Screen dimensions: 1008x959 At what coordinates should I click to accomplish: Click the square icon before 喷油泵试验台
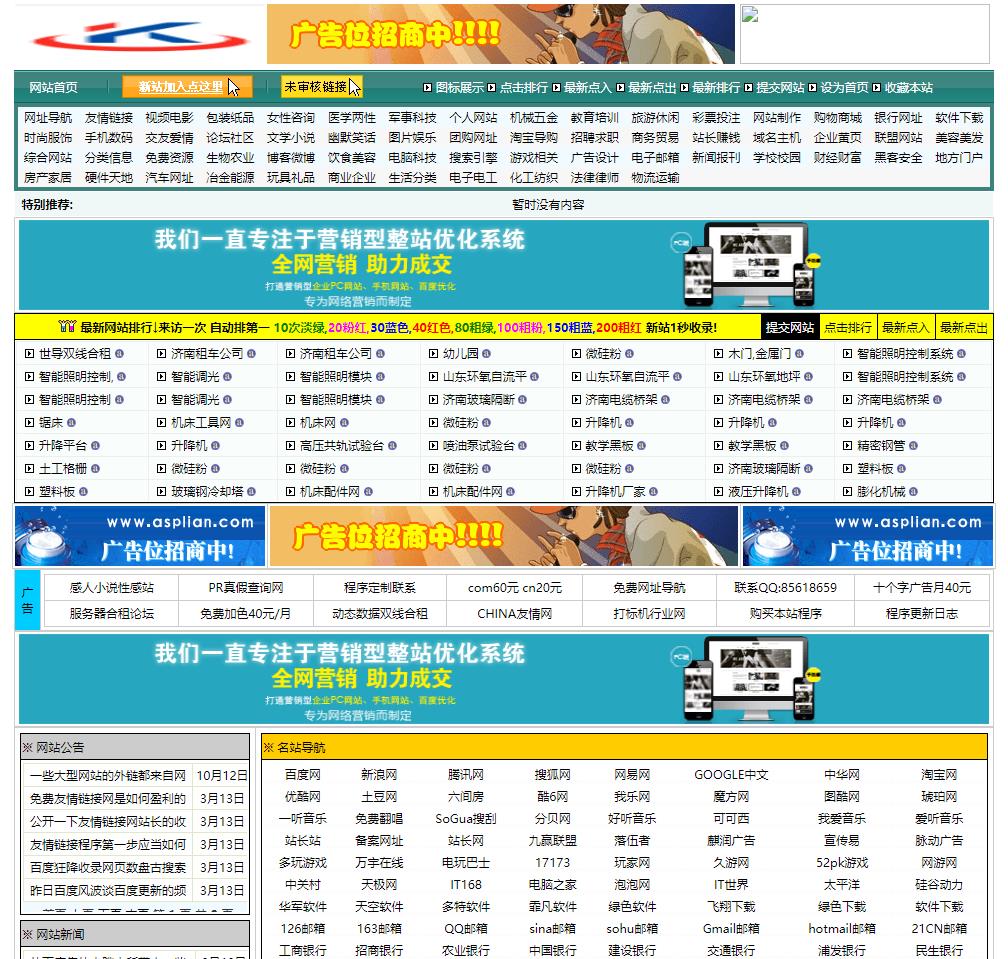[x=433, y=445]
